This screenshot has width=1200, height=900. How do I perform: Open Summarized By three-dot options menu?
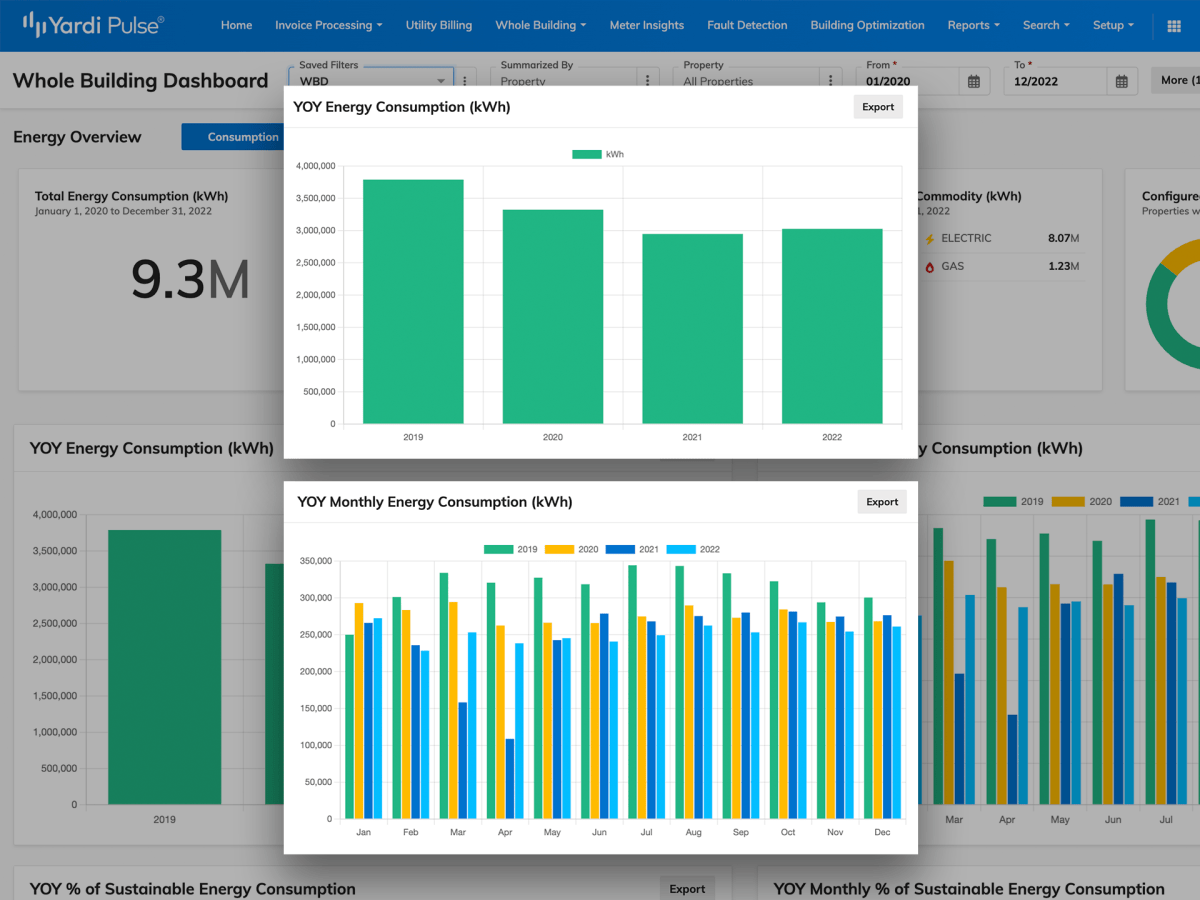pos(649,81)
